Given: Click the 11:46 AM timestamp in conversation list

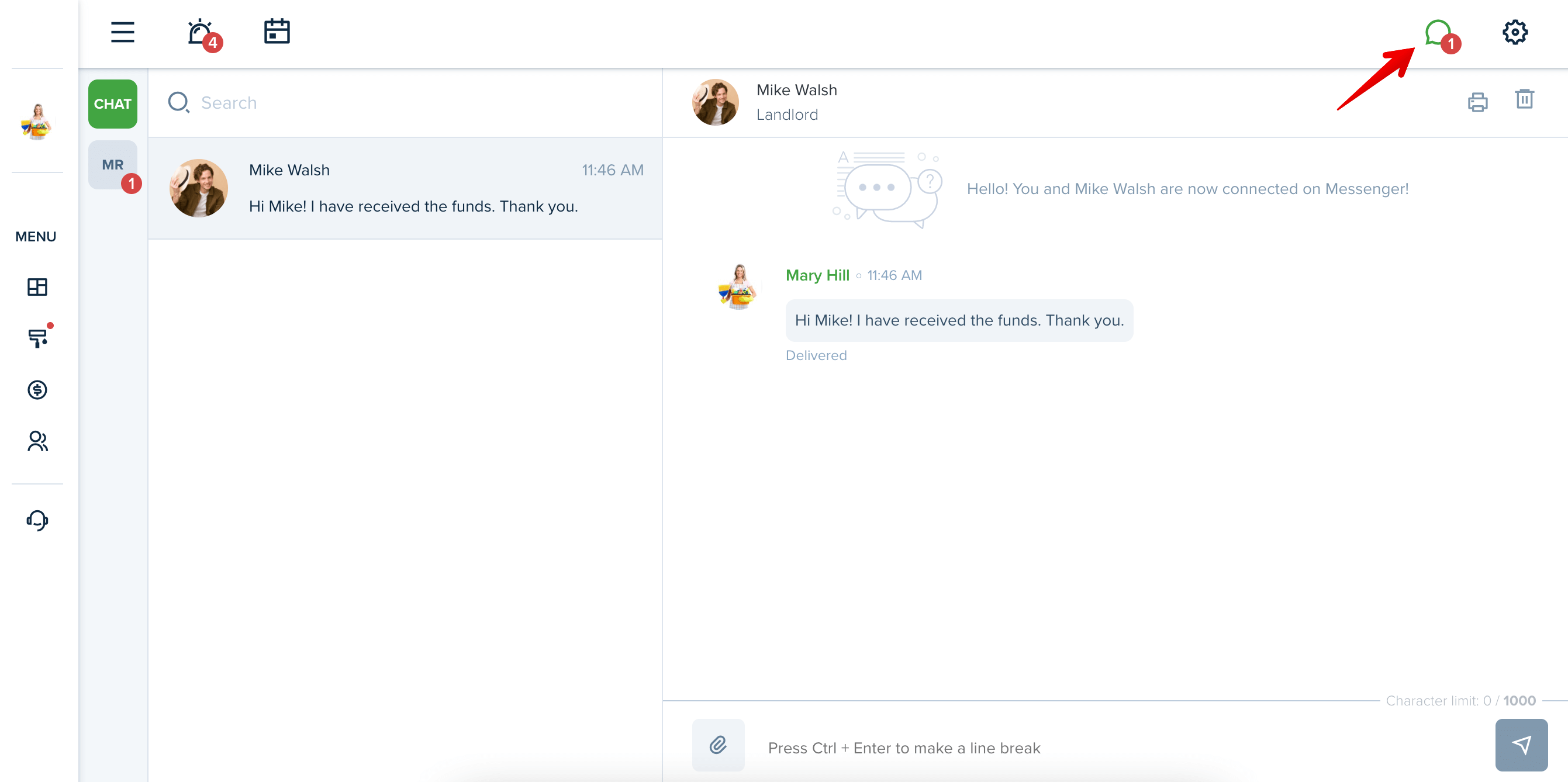Looking at the screenshot, I should 612,171.
